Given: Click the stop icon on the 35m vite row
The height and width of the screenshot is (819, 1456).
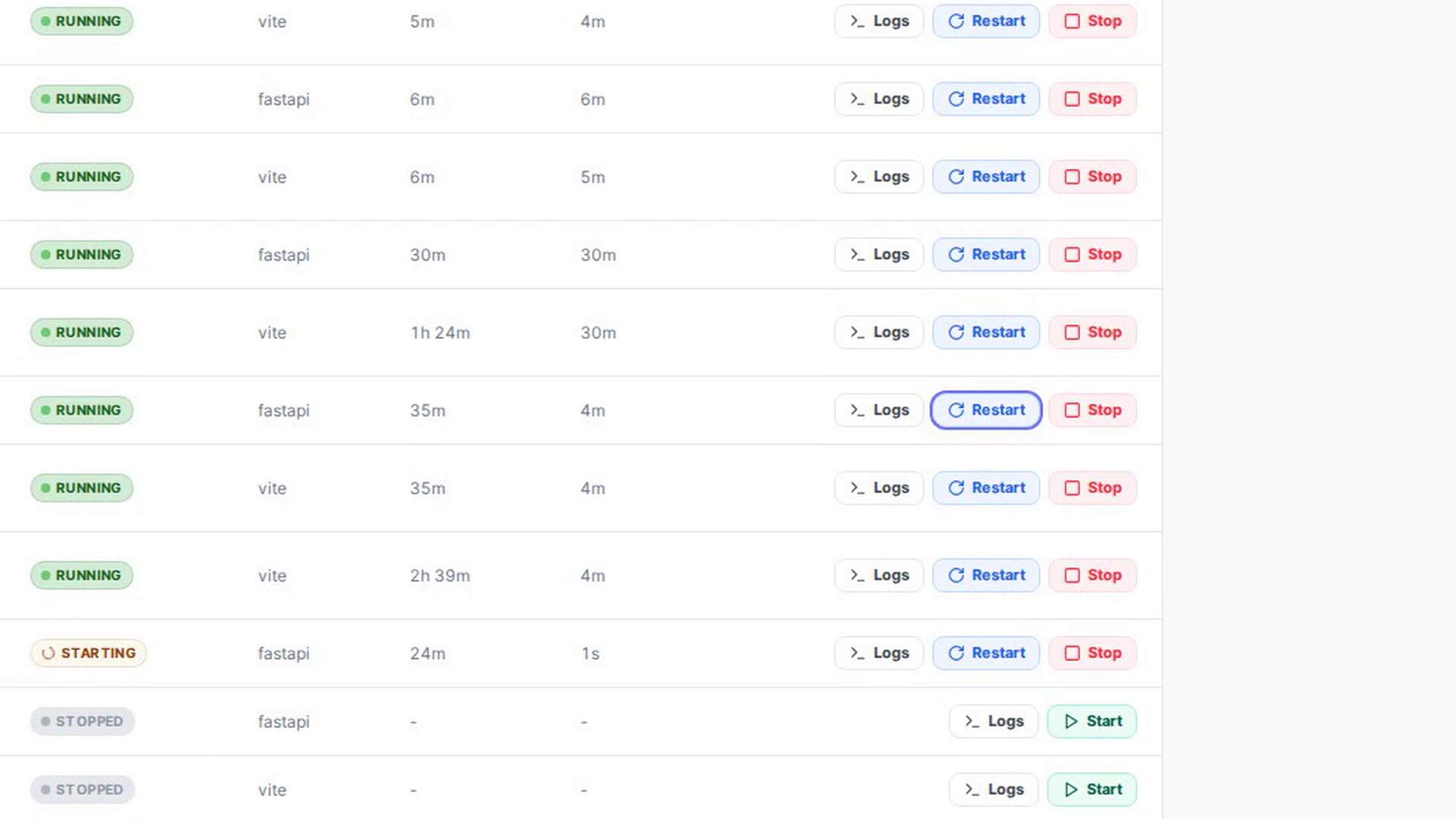Looking at the screenshot, I should point(1072,488).
